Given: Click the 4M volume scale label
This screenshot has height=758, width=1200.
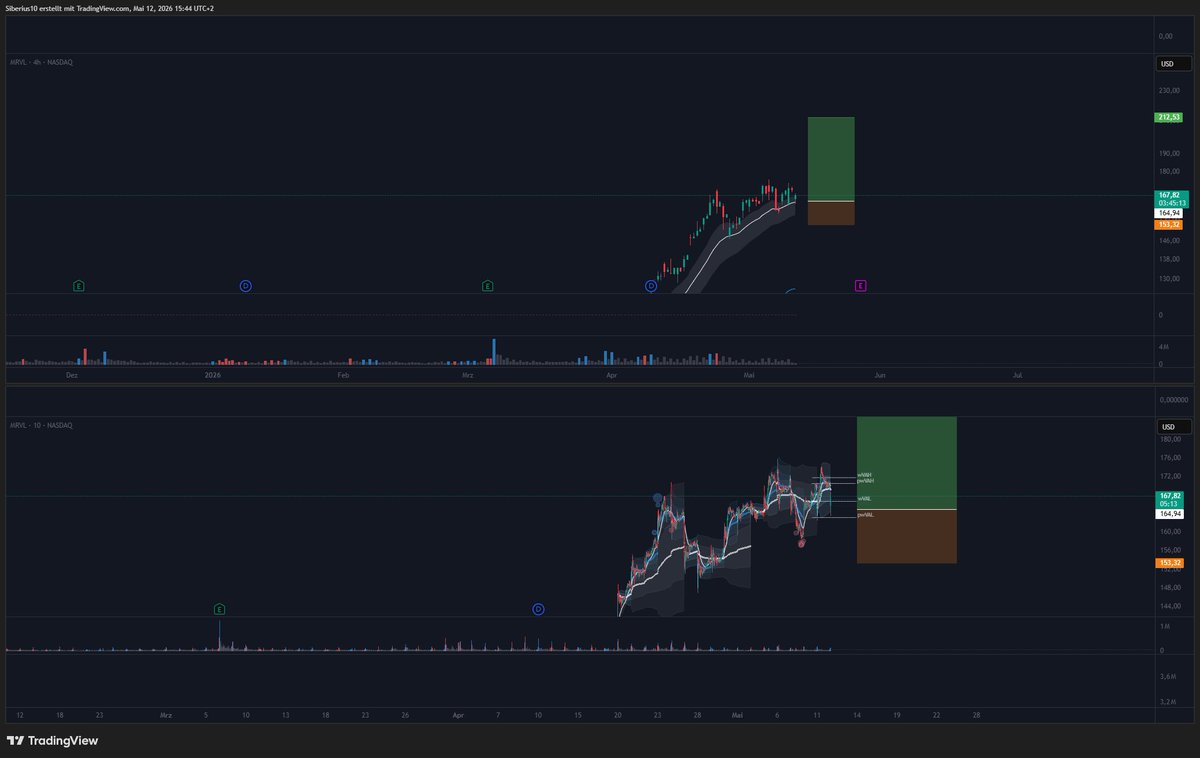Looking at the screenshot, I should pos(1162,346).
